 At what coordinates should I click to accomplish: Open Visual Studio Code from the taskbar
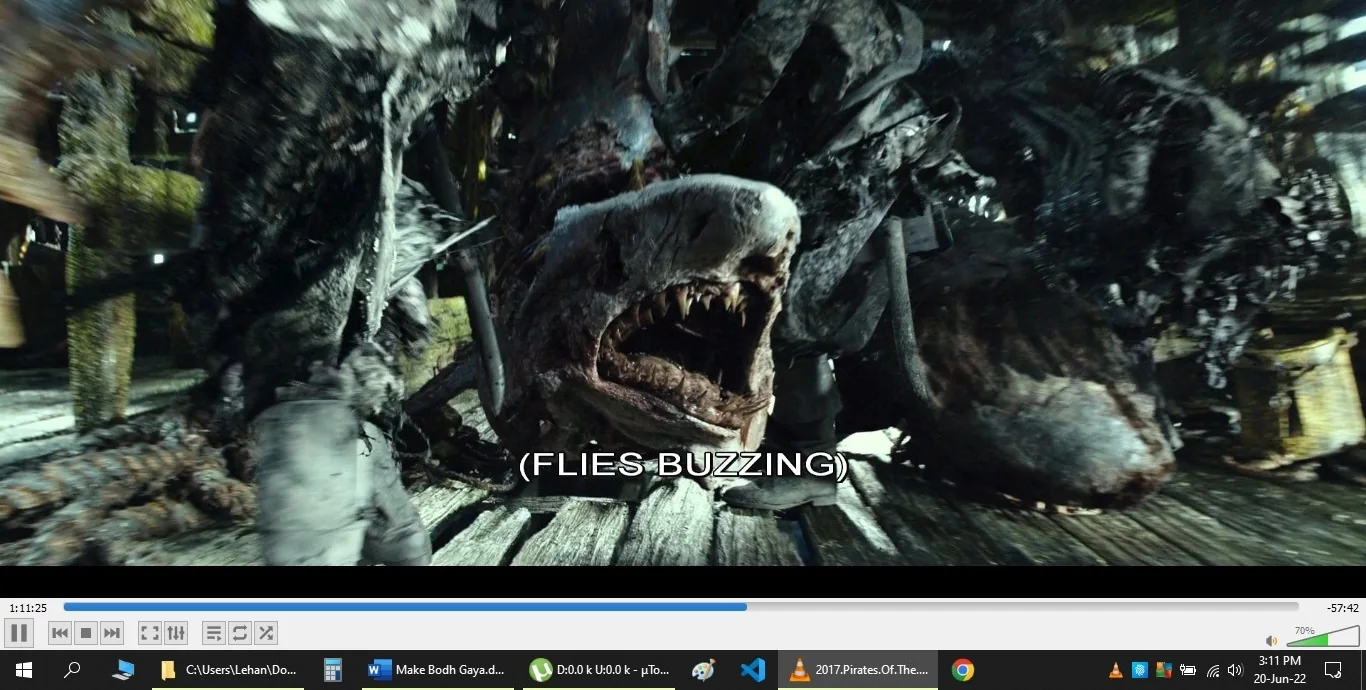point(753,670)
